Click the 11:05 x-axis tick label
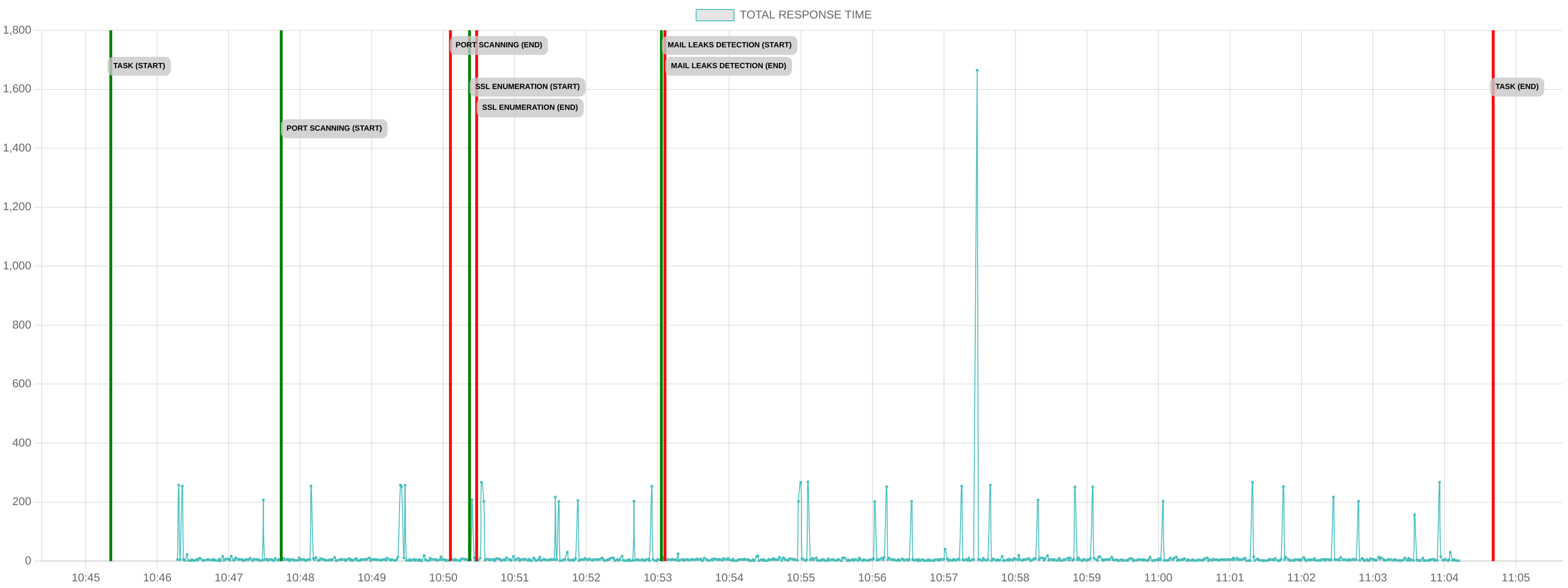The height and width of the screenshot is (588, 1568). pyautogui.click(x=1516, y=578)
